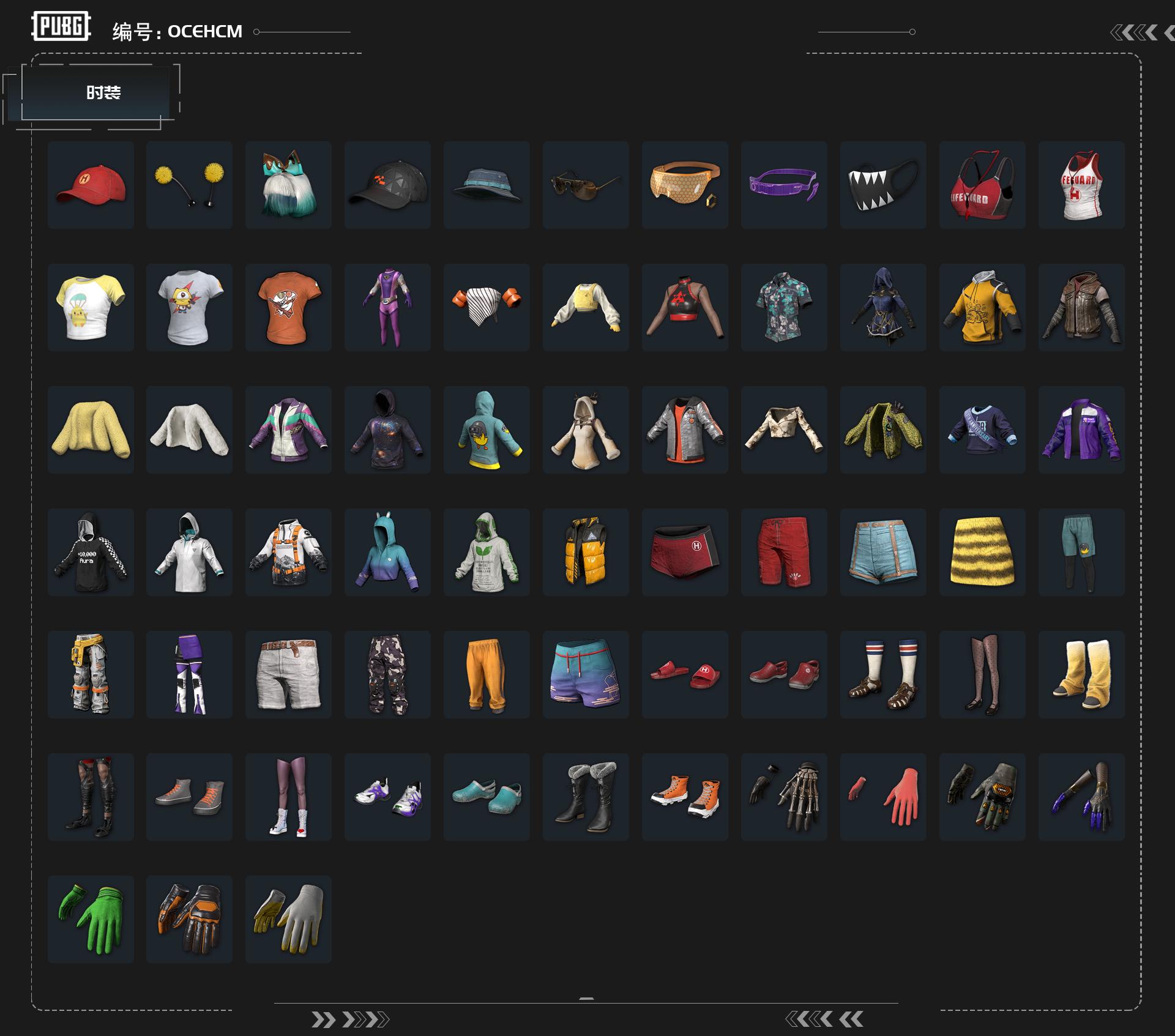Select the orange capri pants

(x=487, y=674)
